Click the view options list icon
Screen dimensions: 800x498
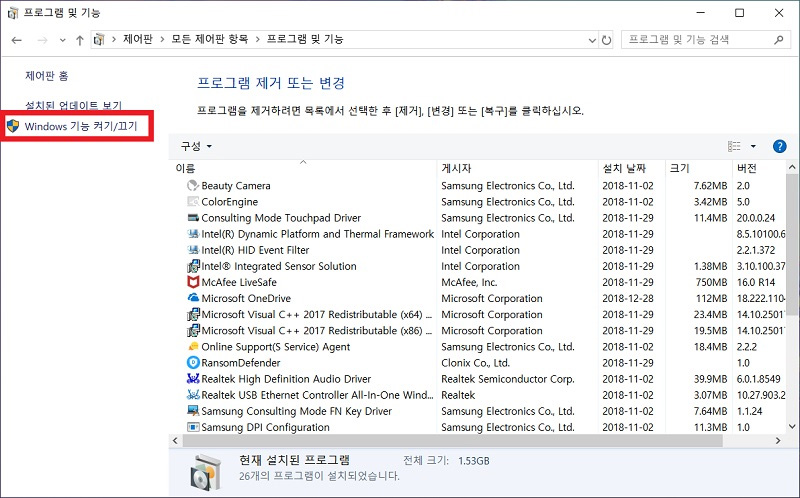point(734,146)
